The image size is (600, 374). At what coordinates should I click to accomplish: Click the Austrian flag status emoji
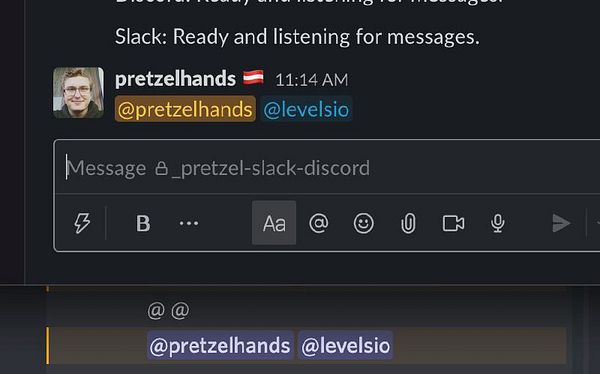(x=253, y=78)
